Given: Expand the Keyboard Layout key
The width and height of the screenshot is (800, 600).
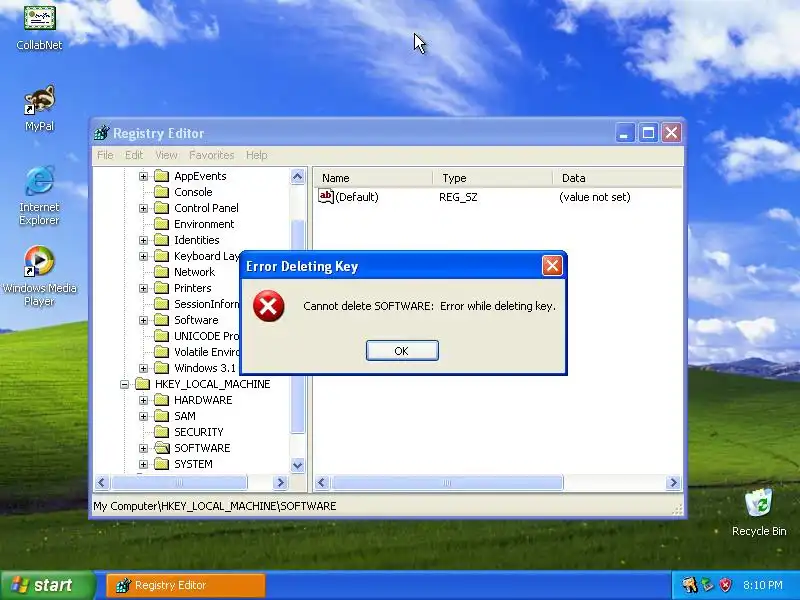Looking at the screenshot, I should click(143, 257).
